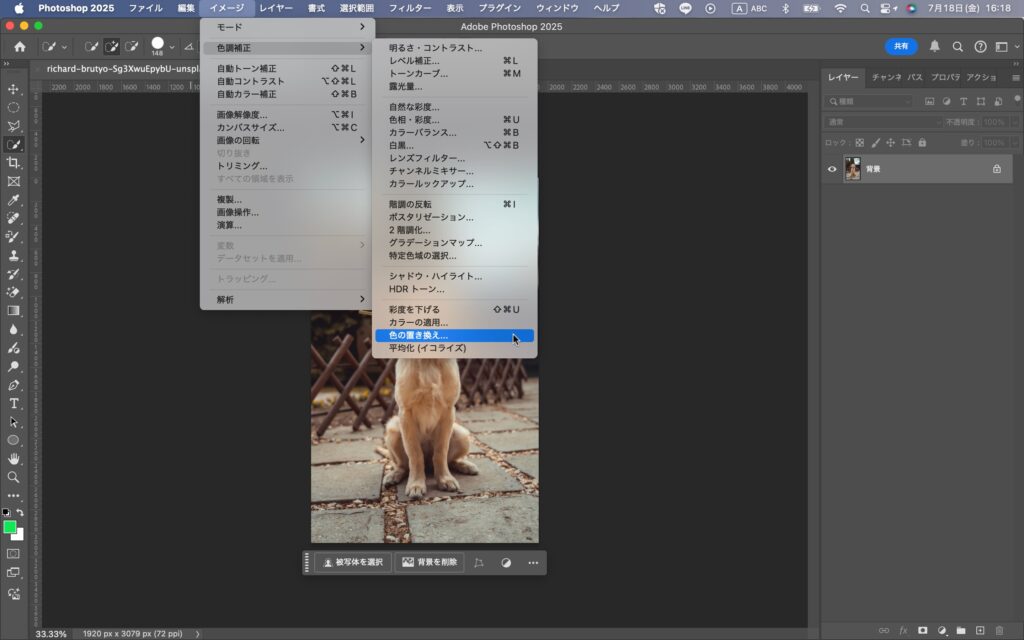
Task: Open Edit Toolbar three-dots menu
Action: 13,496
